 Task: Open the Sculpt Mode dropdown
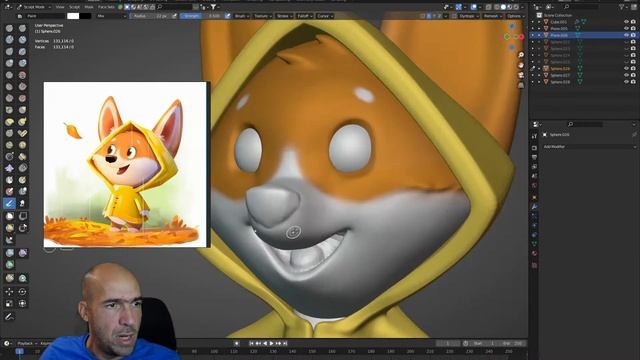click(34, 7)
